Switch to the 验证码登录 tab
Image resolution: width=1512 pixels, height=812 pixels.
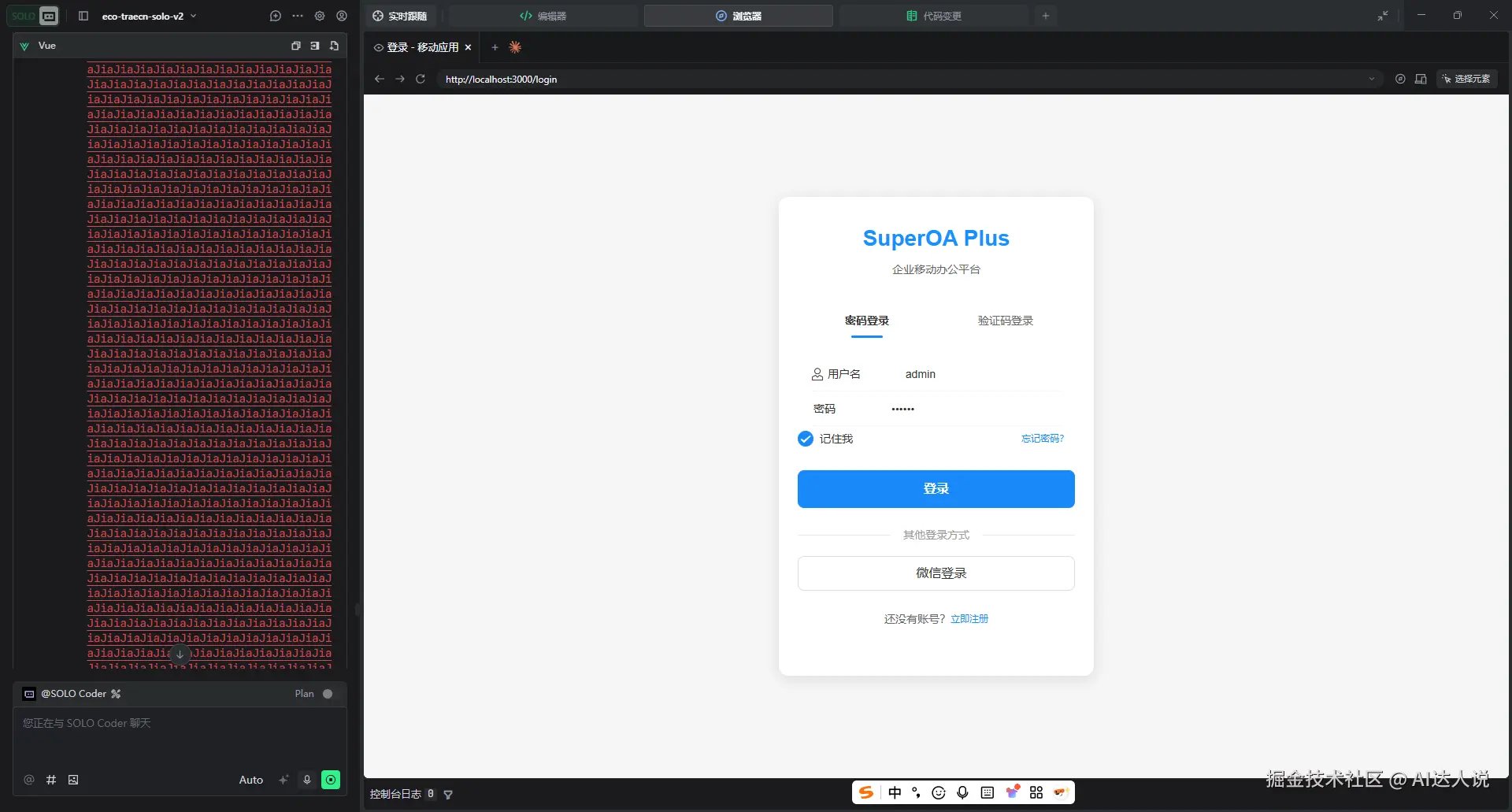[x=1005, y=321]
